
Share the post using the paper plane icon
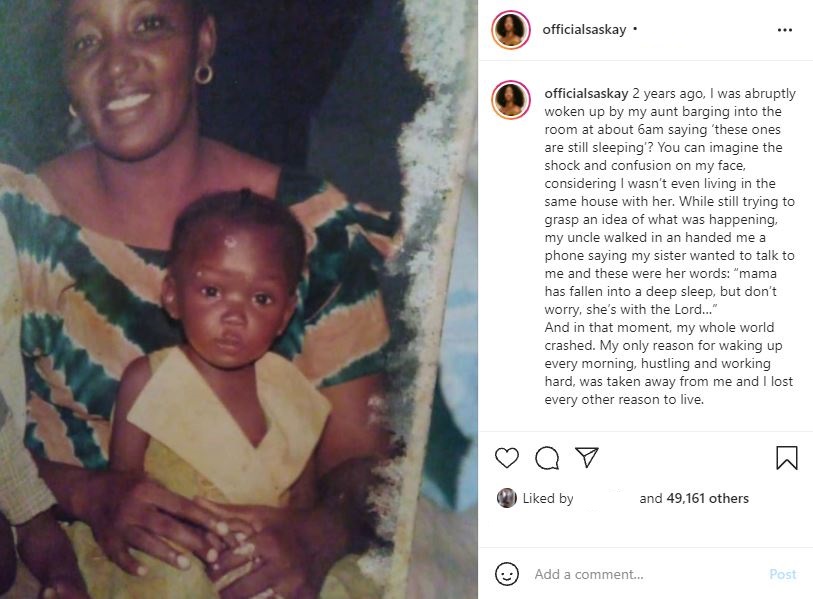pos(587,457)
